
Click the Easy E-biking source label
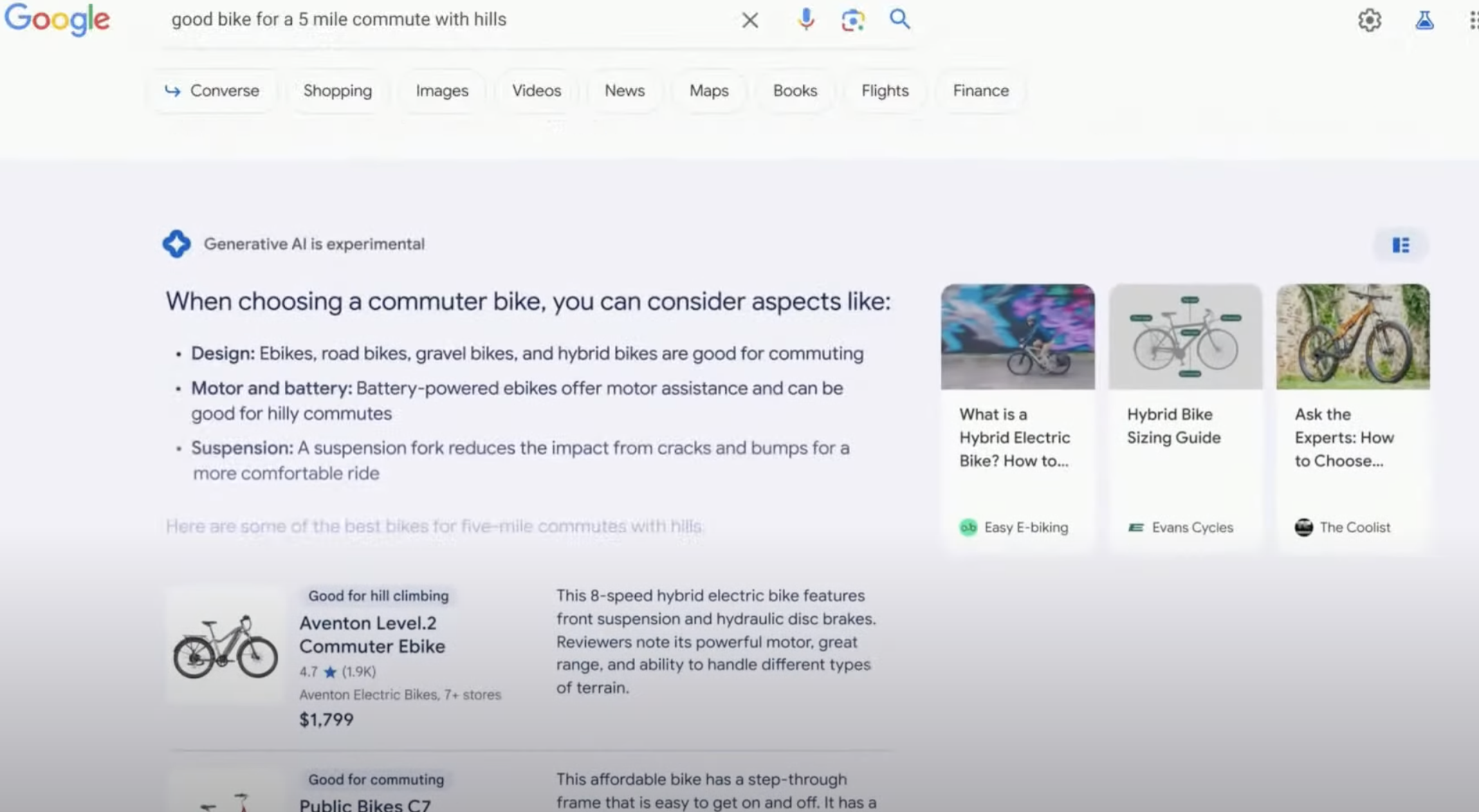pos(1026,528)
